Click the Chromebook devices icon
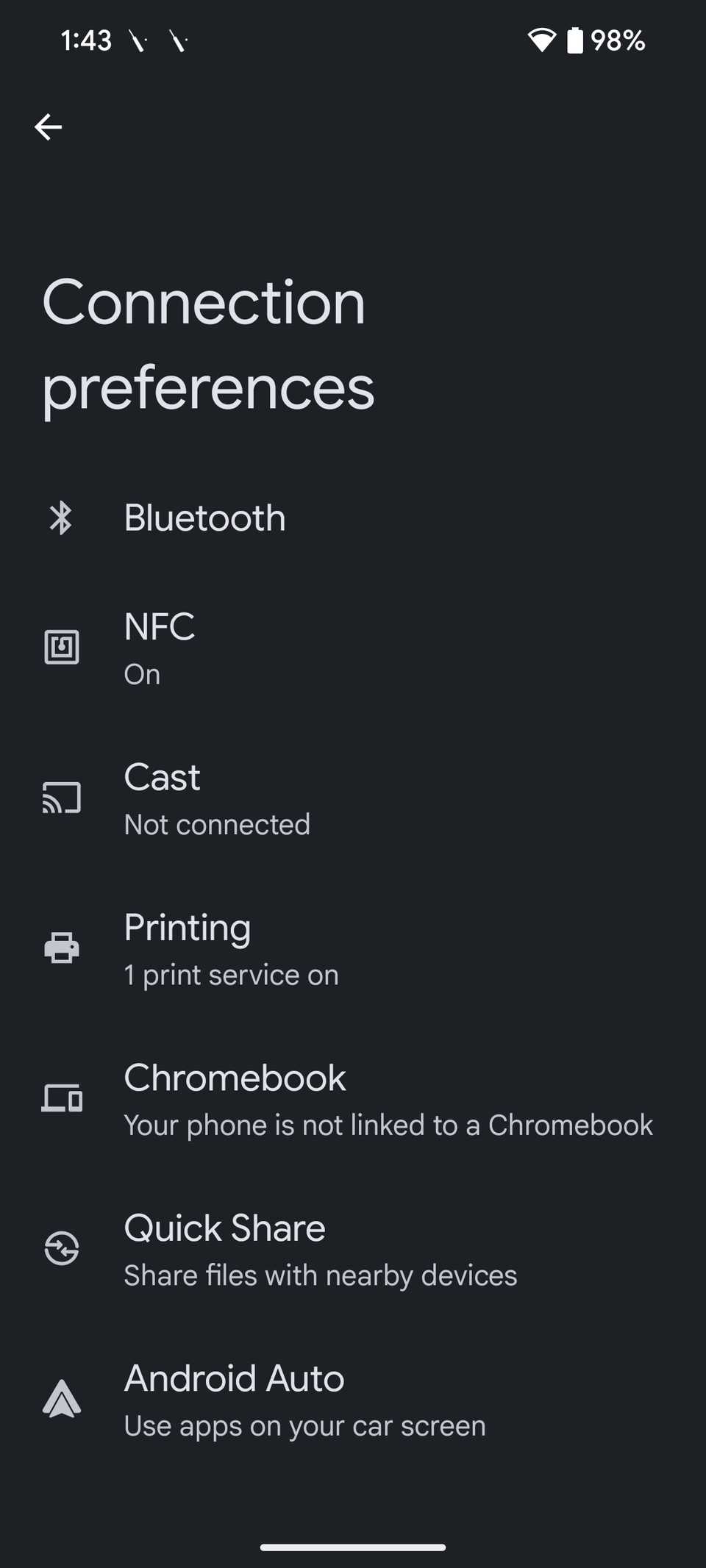This screenshot has height=1568, width=706. point(62,1098)
